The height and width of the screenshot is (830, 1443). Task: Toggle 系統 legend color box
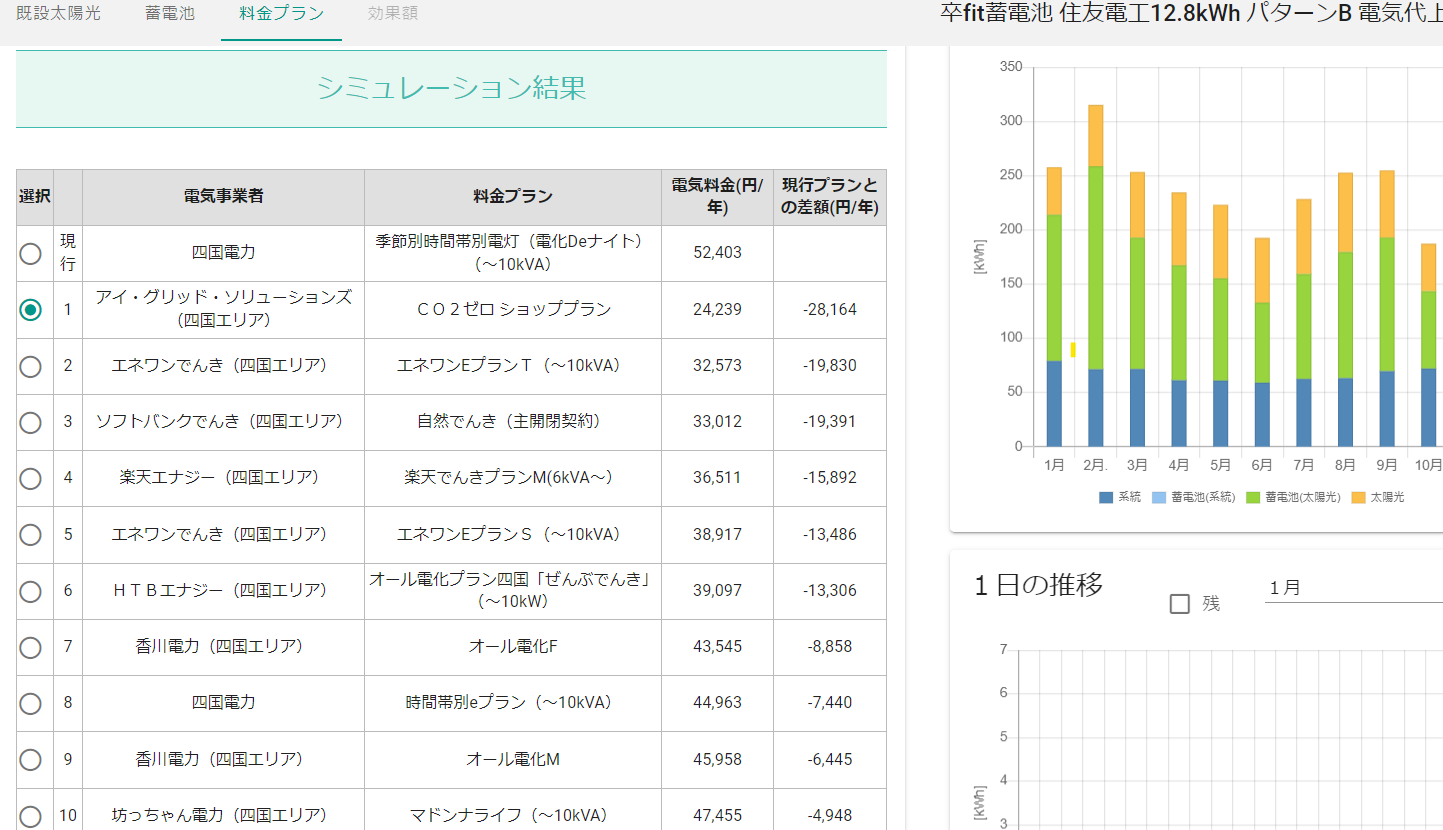[1106, 497]
